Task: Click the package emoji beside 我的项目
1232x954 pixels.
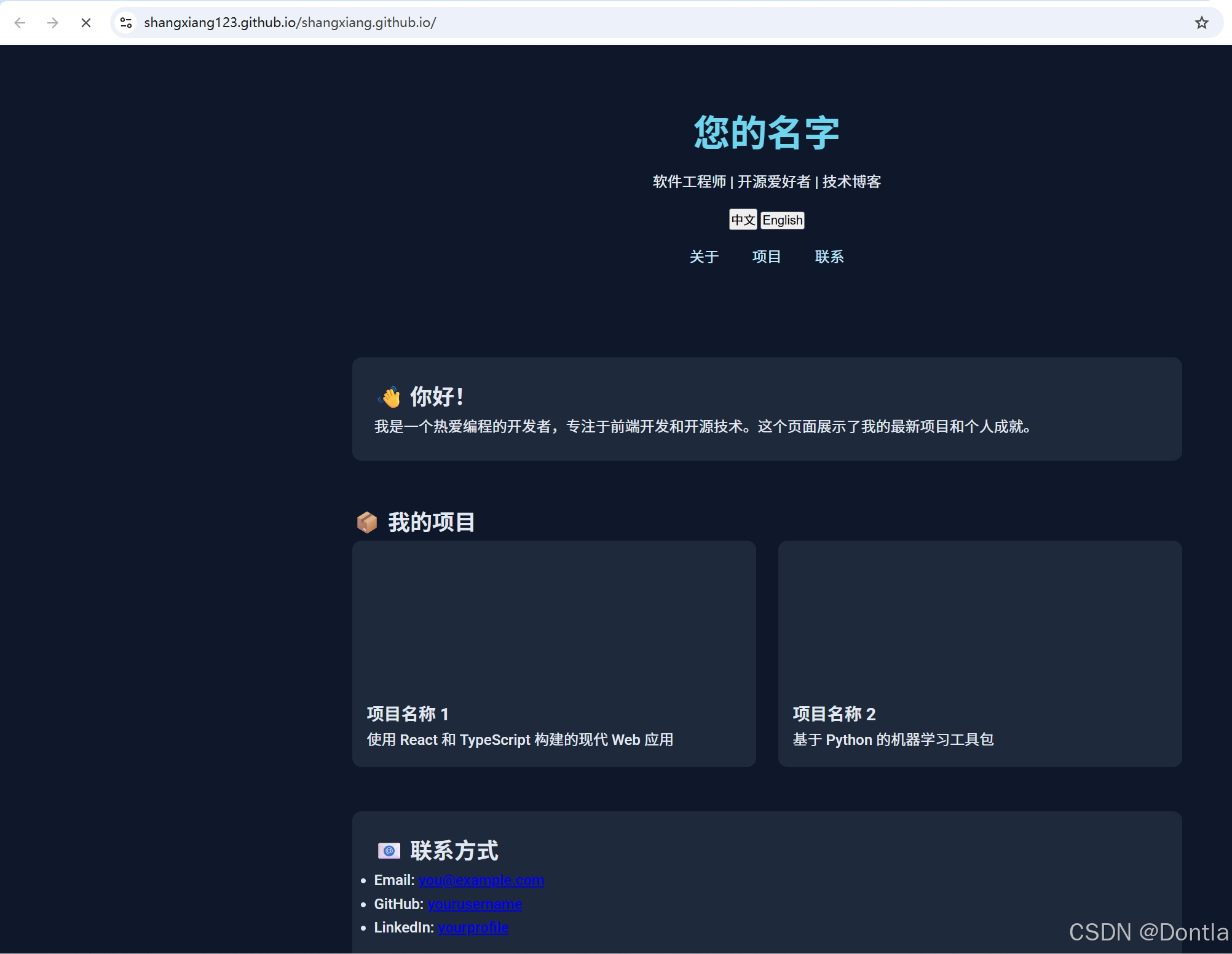Action: click(367, 522)
